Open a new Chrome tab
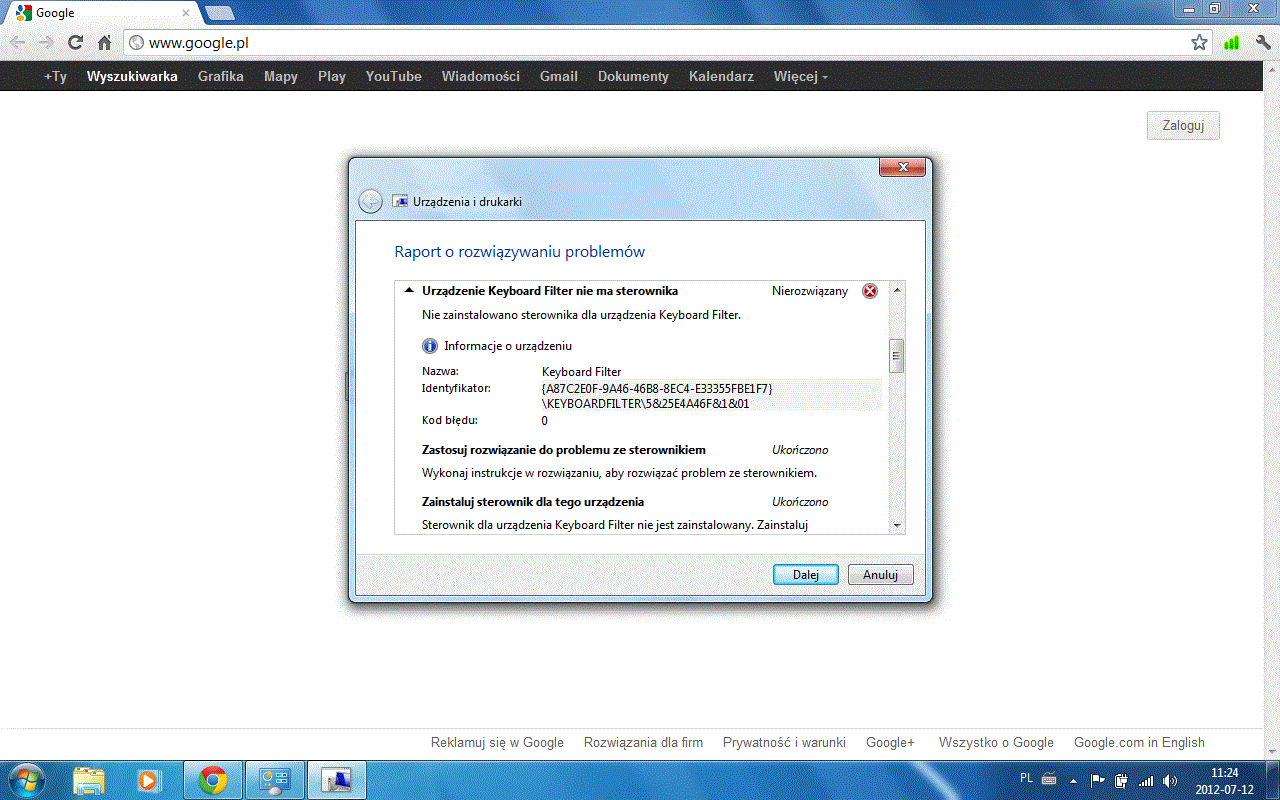The image size is (1280, 800). click(220, 13)
